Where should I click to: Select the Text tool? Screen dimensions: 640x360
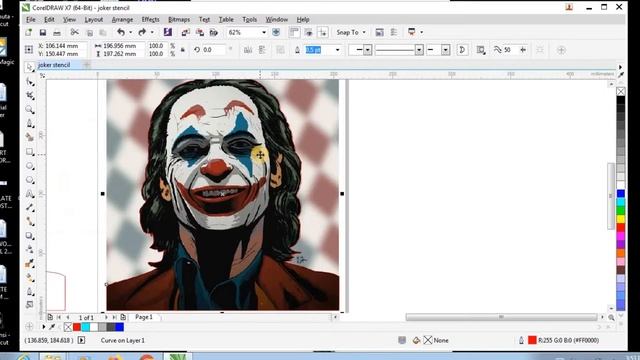click(x=30, y=194)
